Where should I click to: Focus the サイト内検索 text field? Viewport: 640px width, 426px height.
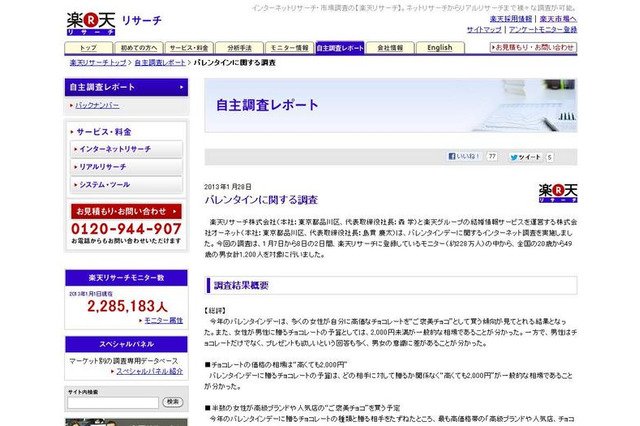(x=113, y=403)
